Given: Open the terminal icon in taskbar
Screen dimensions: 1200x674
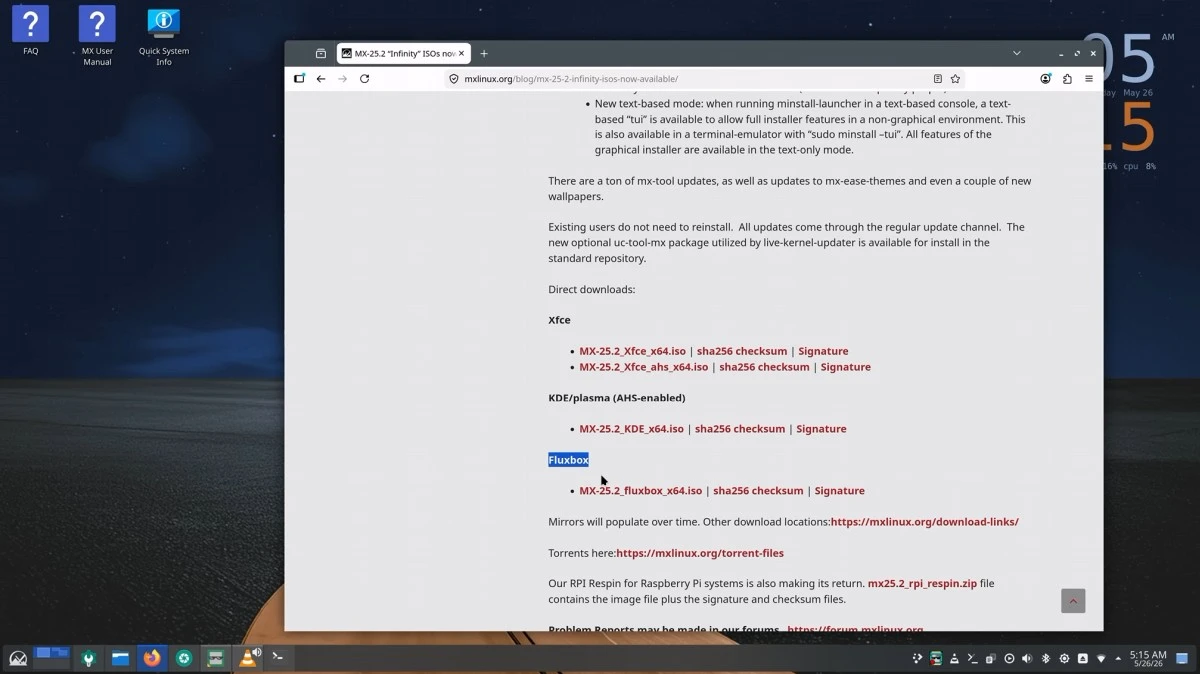Looking at the screenshot, I should point(279,658).
